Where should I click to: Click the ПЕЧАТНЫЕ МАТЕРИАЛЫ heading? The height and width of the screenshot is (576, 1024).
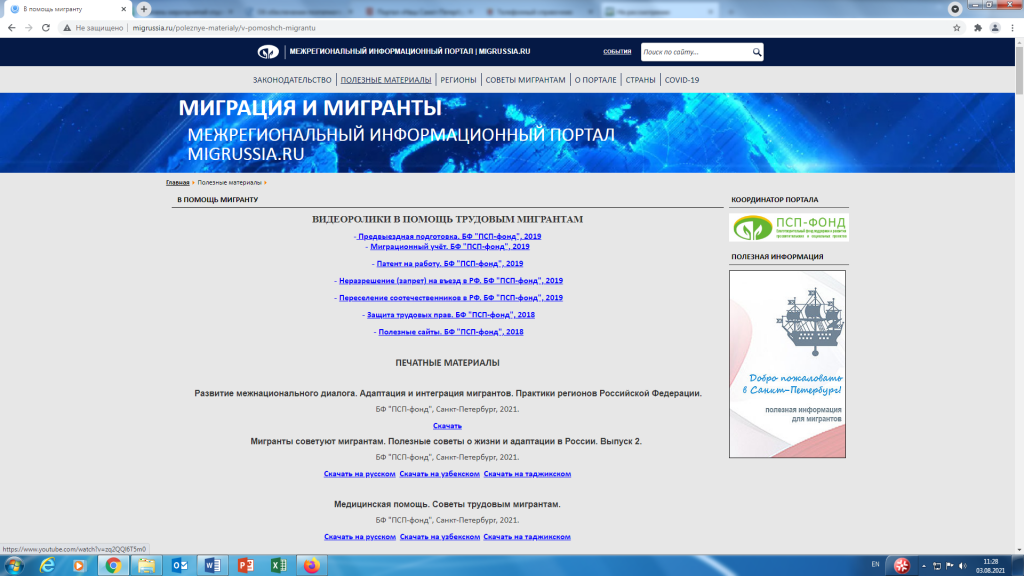[447, 362]
